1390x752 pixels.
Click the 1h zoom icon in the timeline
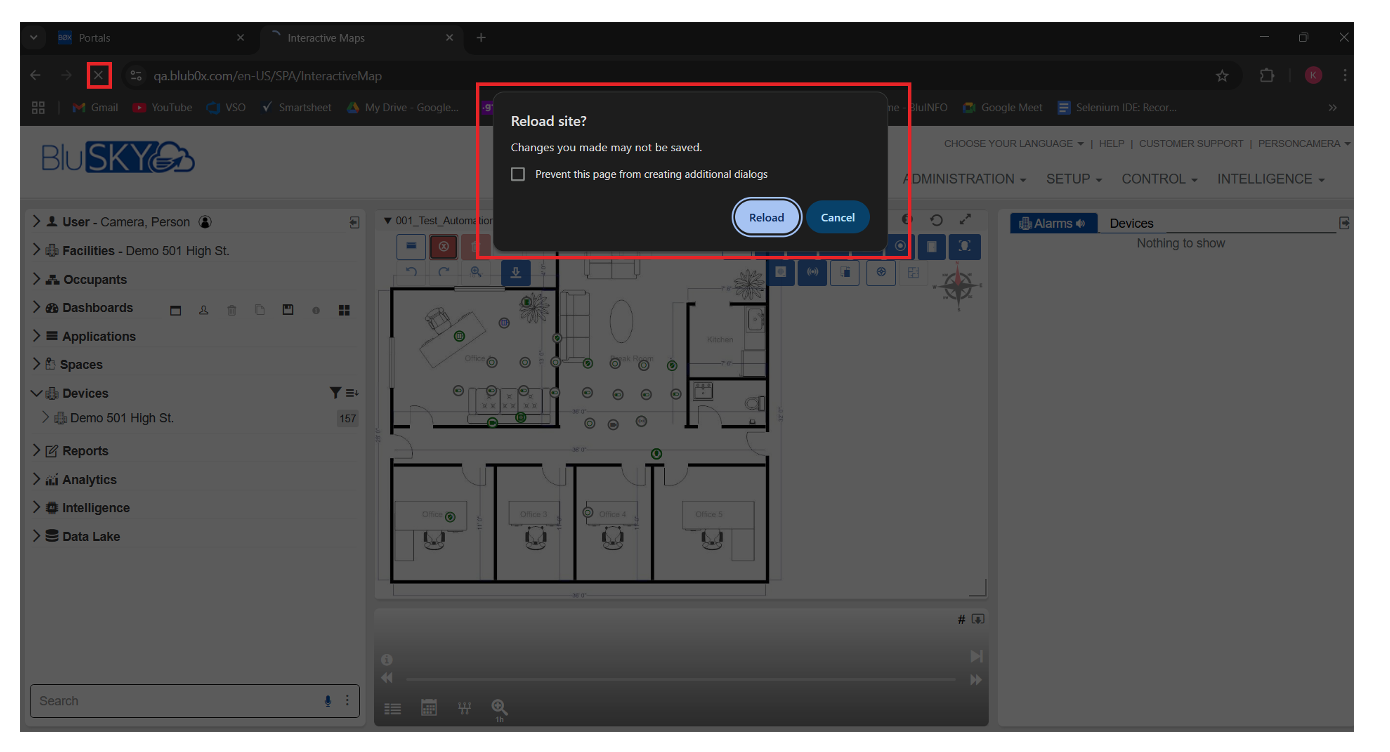click(499, 707)
